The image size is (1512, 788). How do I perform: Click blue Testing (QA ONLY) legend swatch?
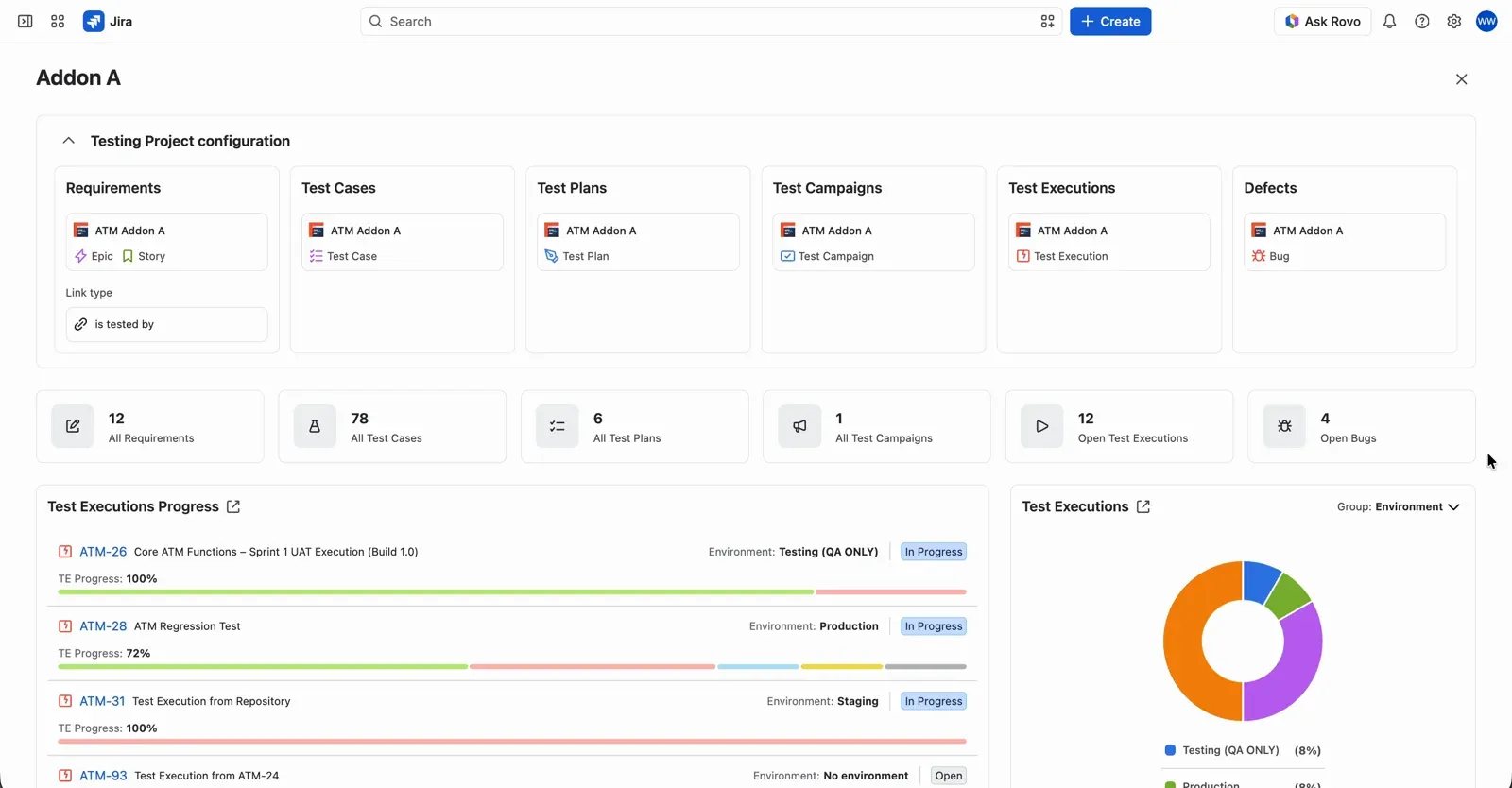click(1170, 750)
